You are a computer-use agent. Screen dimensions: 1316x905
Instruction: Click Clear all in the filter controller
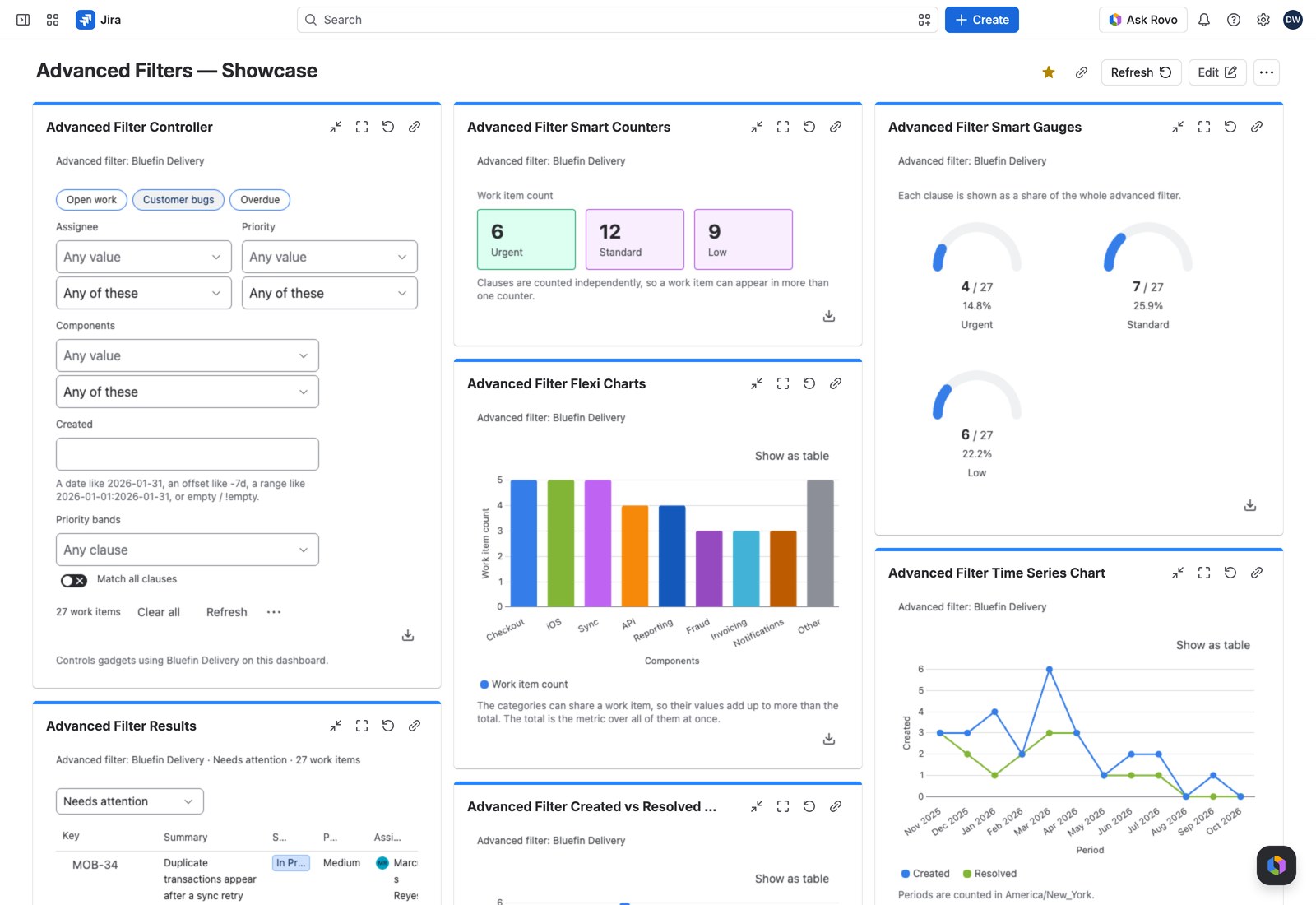pos(159,612)
